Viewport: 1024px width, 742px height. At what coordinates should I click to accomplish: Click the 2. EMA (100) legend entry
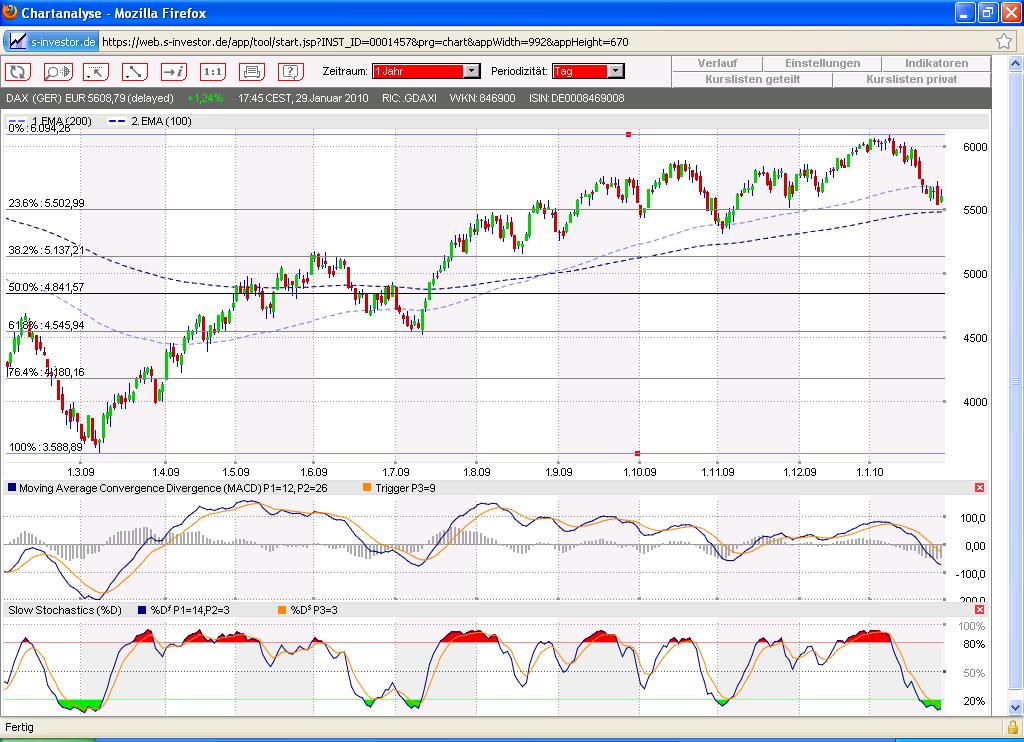[x=150, y=121]
